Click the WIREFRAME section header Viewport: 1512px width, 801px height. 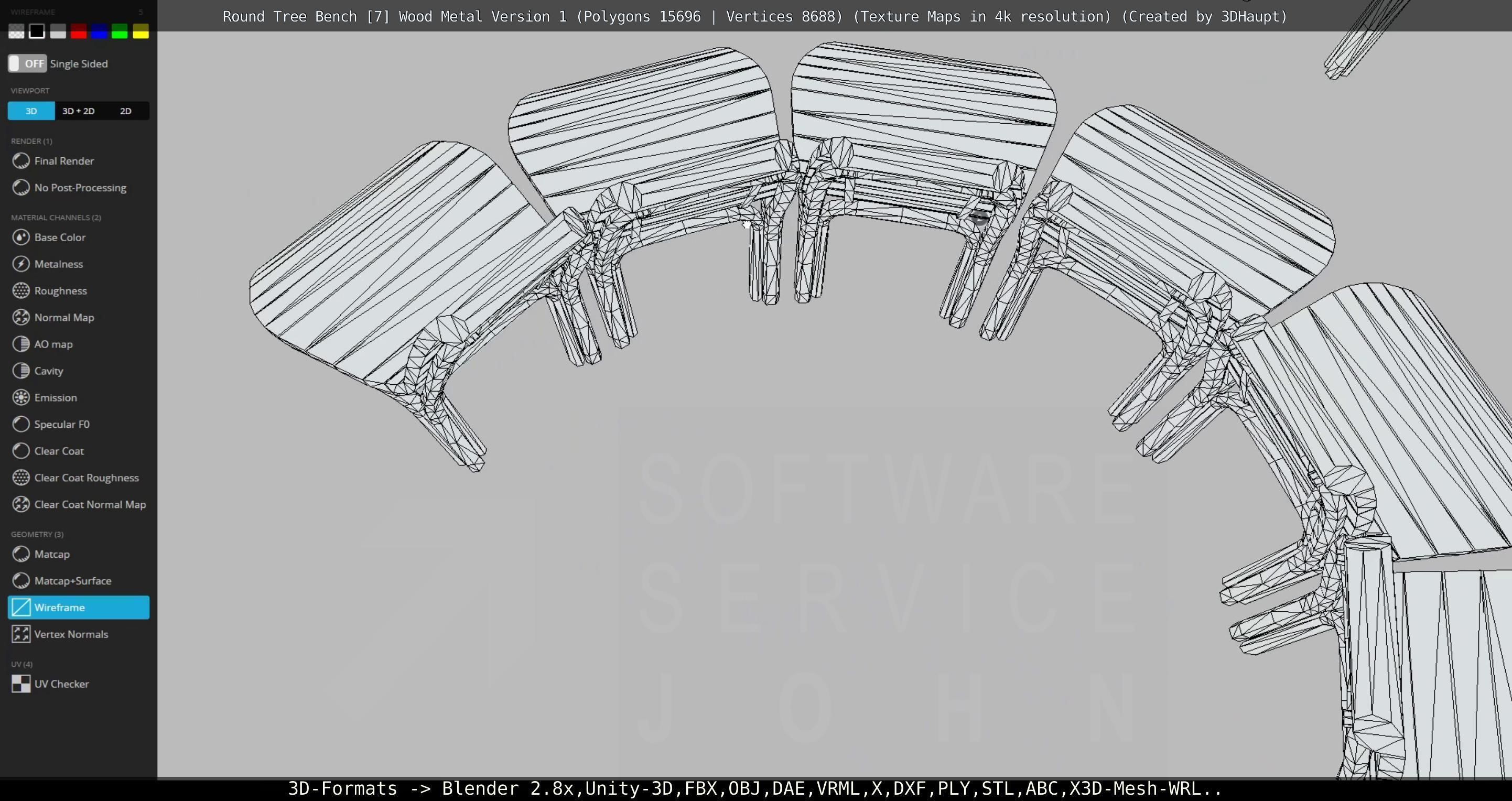(33, 12)
